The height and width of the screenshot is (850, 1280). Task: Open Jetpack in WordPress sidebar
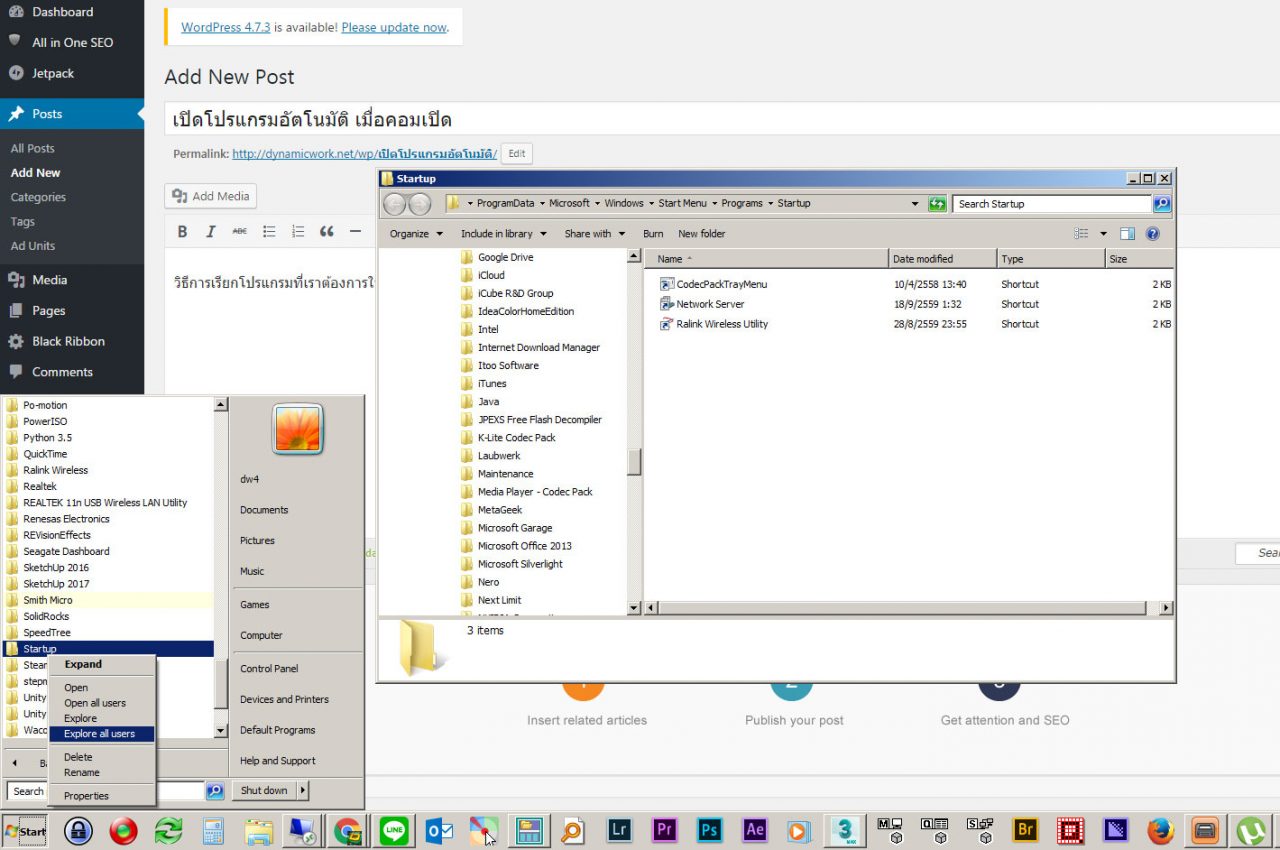tap(72, 73)
